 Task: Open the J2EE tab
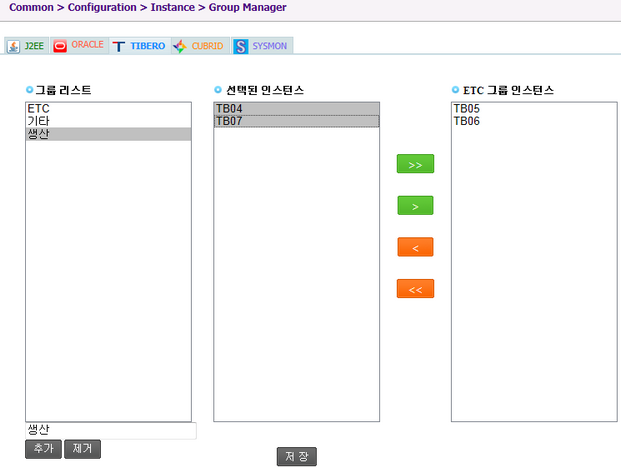point(26,46)
